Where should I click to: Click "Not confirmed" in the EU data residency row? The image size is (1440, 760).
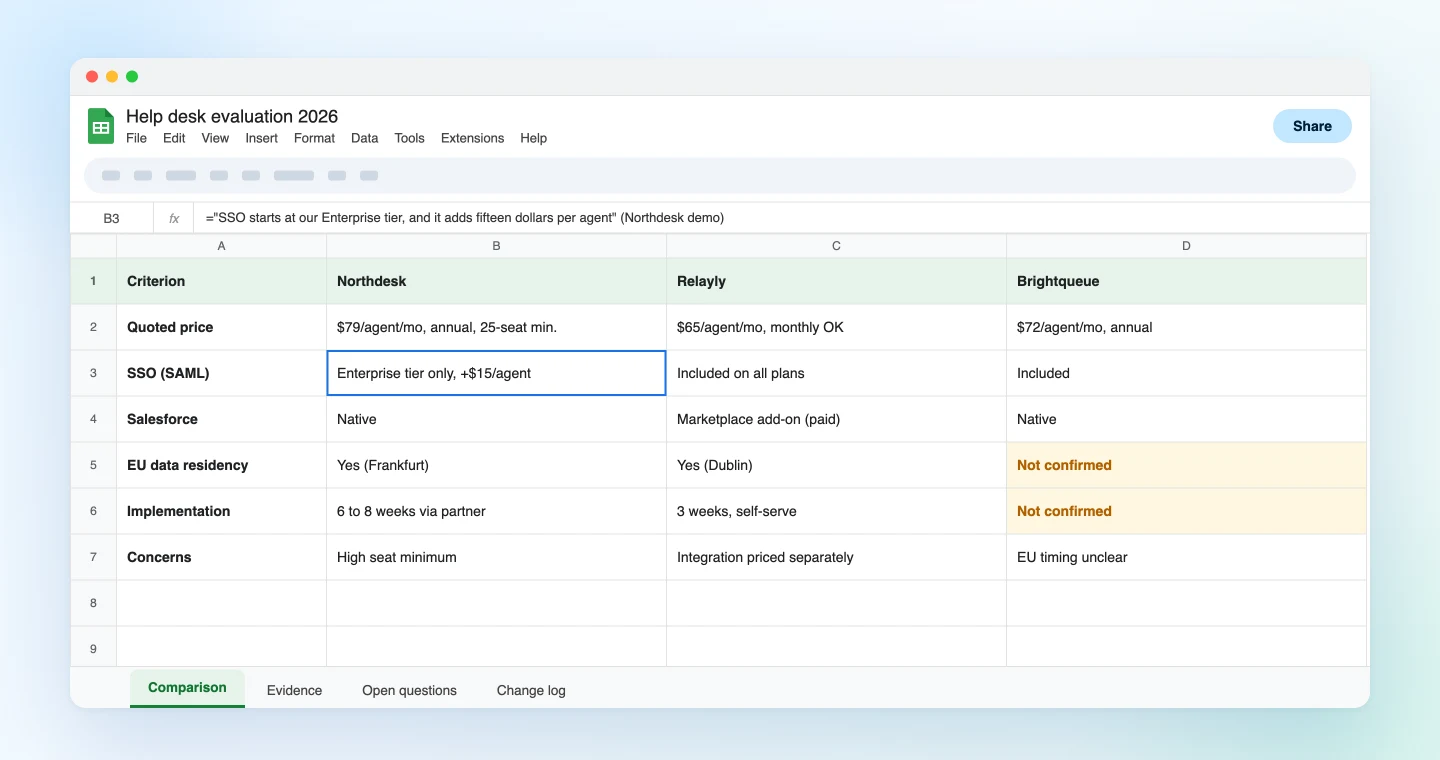click(1186, 465)
